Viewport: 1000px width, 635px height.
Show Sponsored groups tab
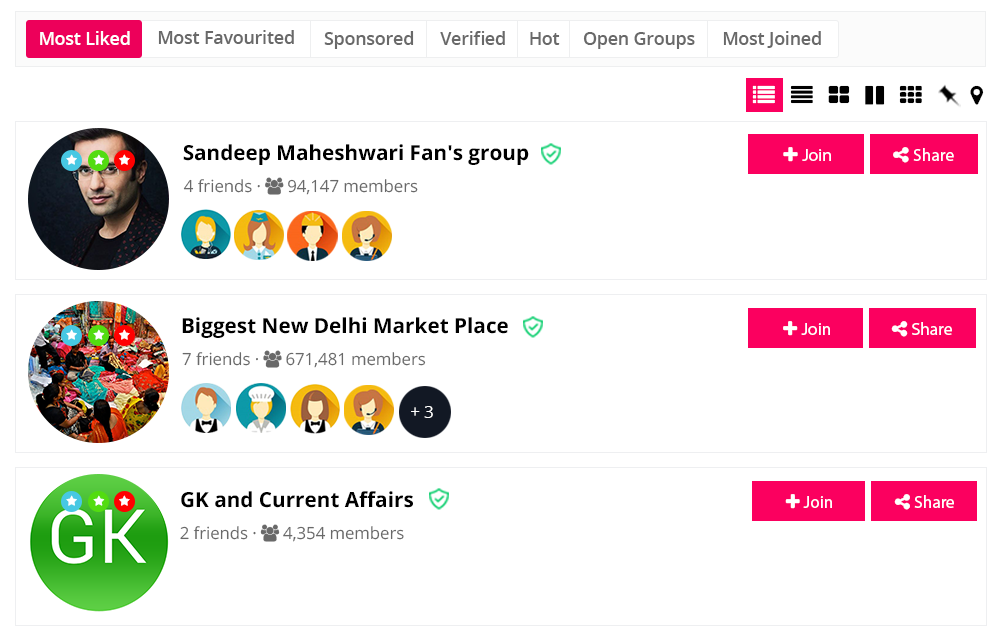[369, 39]
